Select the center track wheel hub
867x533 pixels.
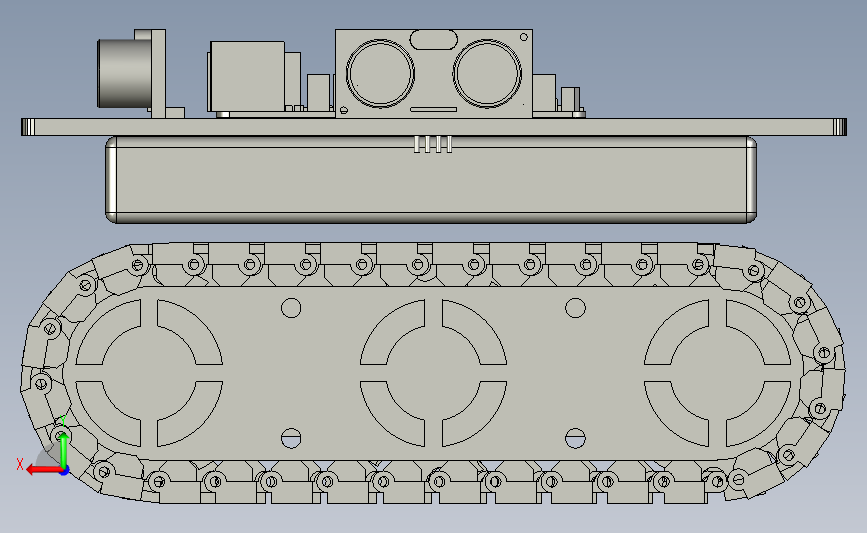[x=434, y=373]
